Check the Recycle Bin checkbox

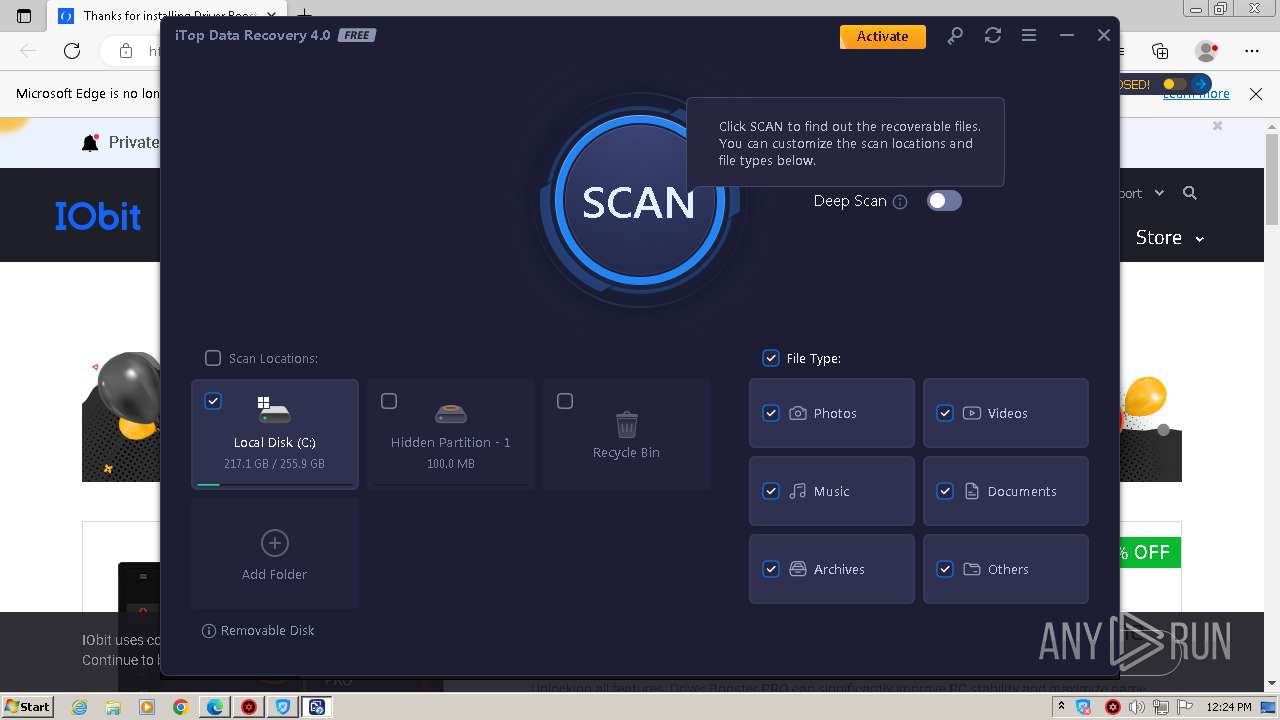point(565,401)
